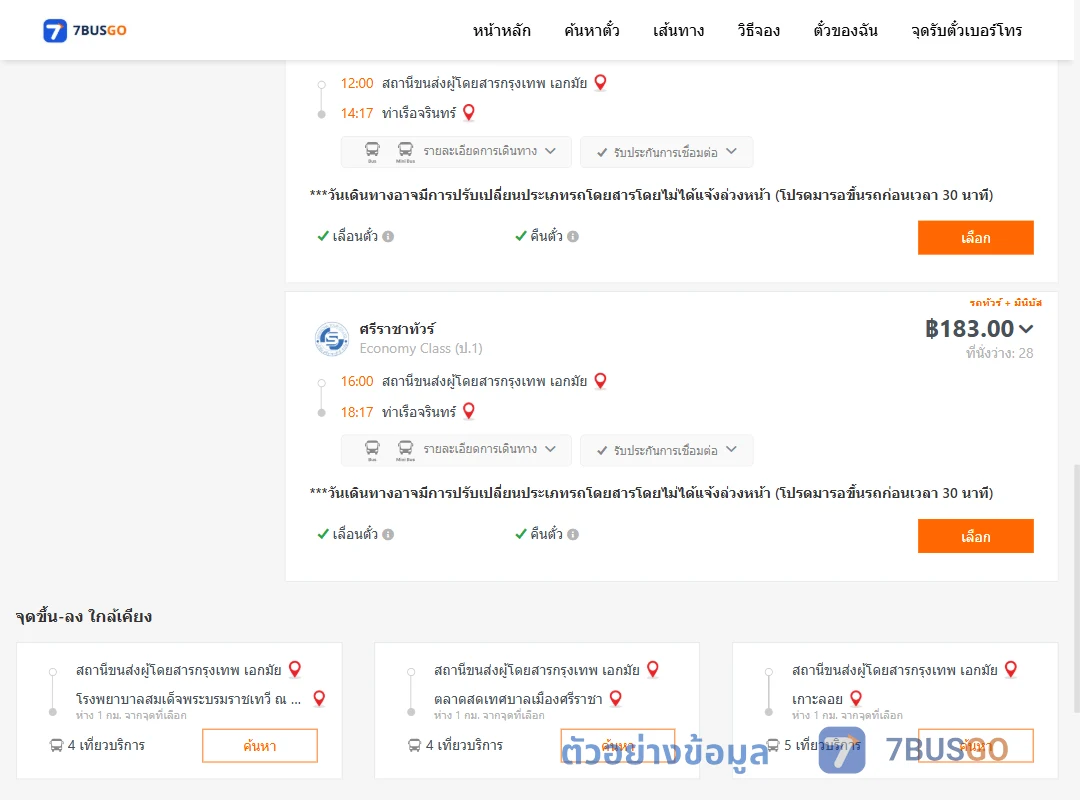Click bus icon in 16:00 trip details bar

372,450
